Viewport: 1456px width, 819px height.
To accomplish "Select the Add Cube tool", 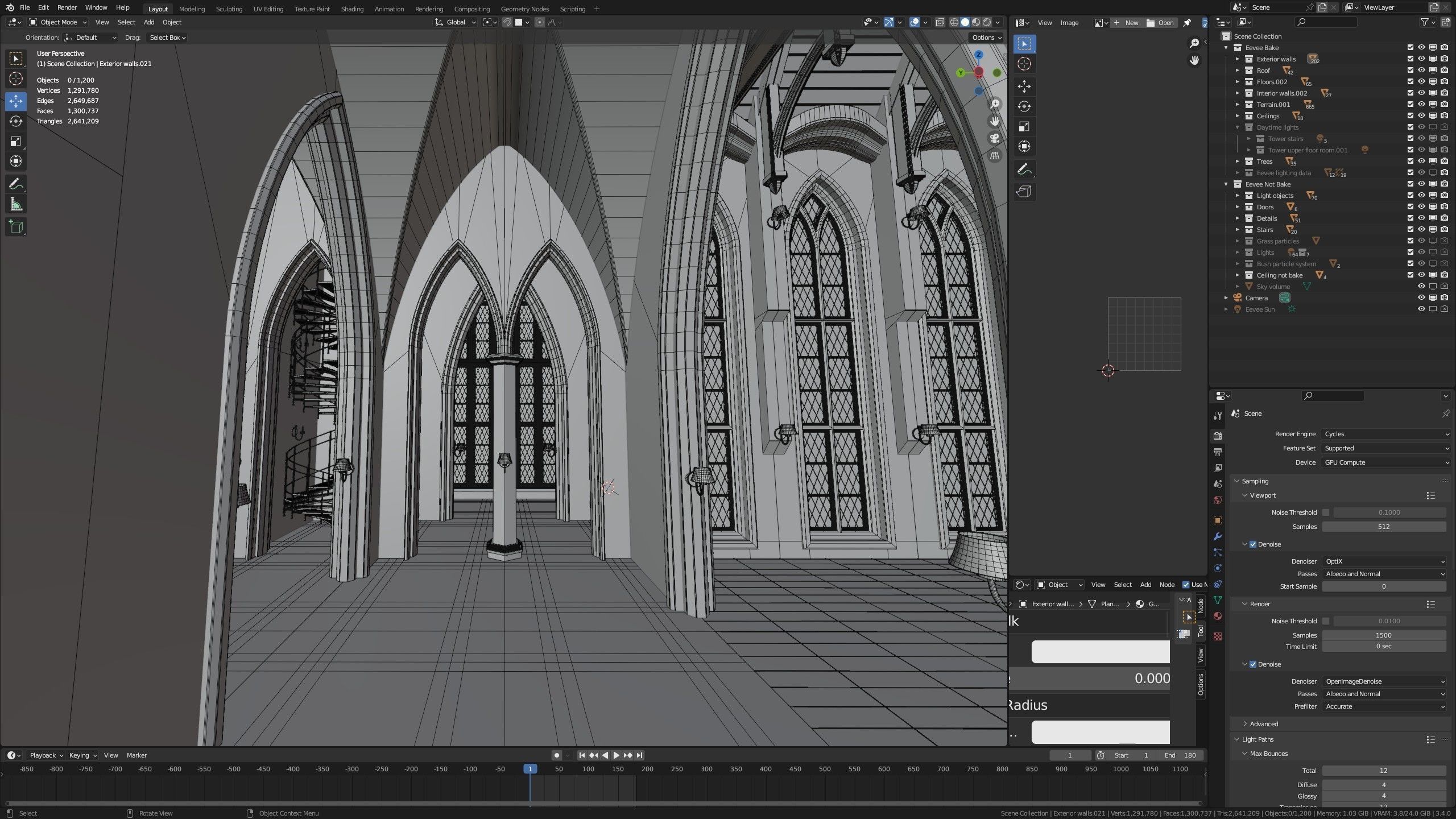I will click(16, 227).
